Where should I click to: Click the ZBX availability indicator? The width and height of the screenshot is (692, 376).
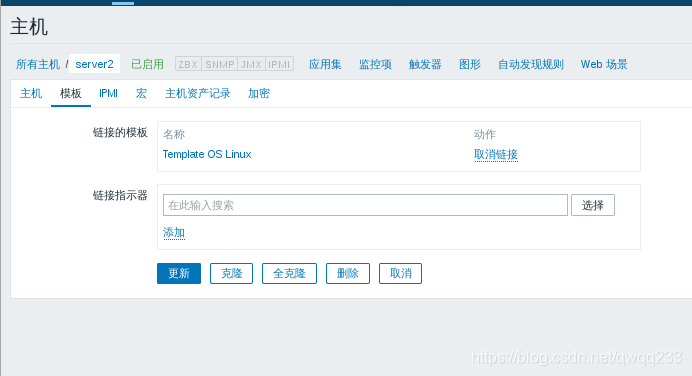pyautogui.click(x=188, y=64)
